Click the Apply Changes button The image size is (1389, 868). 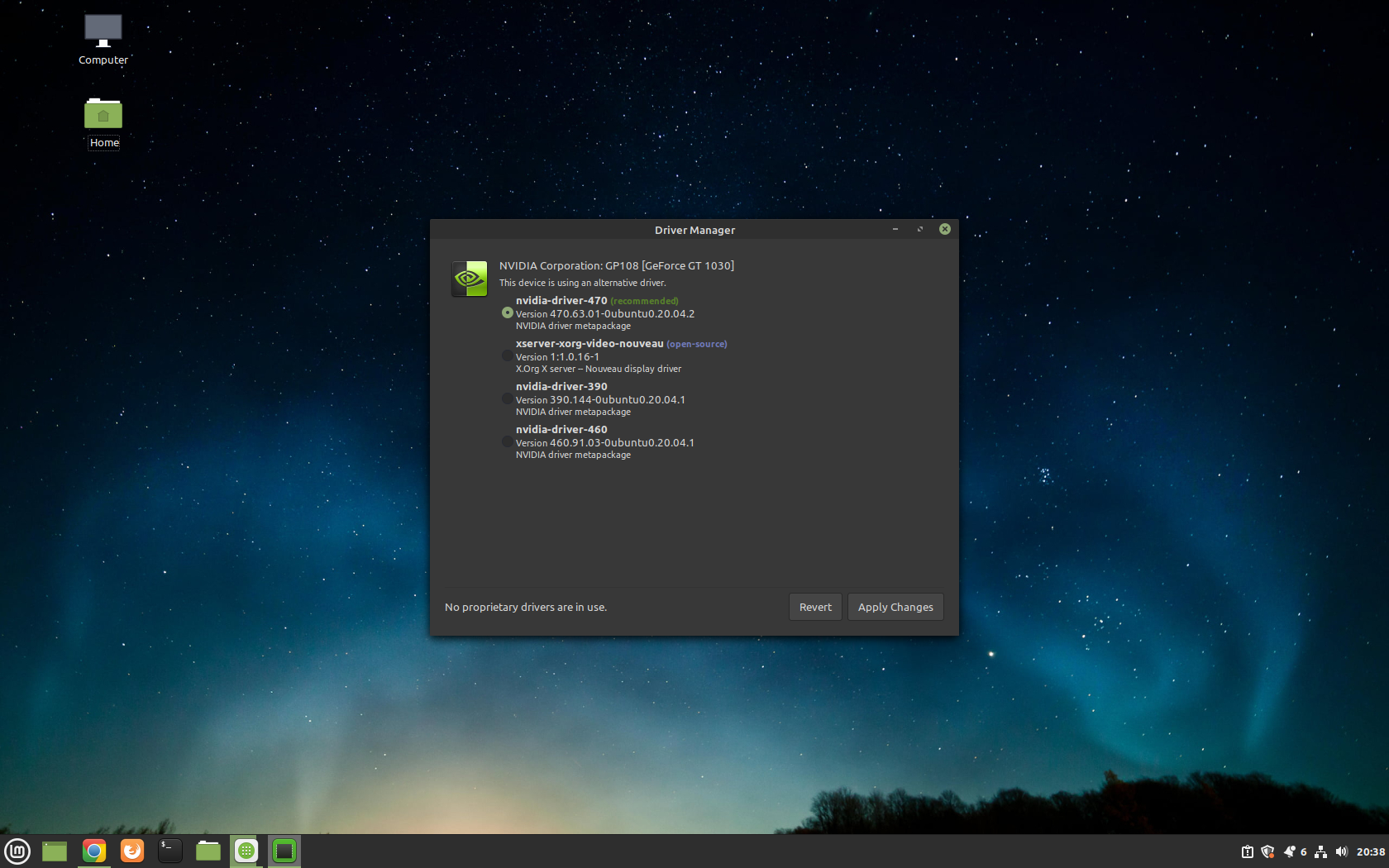(895, 607)
